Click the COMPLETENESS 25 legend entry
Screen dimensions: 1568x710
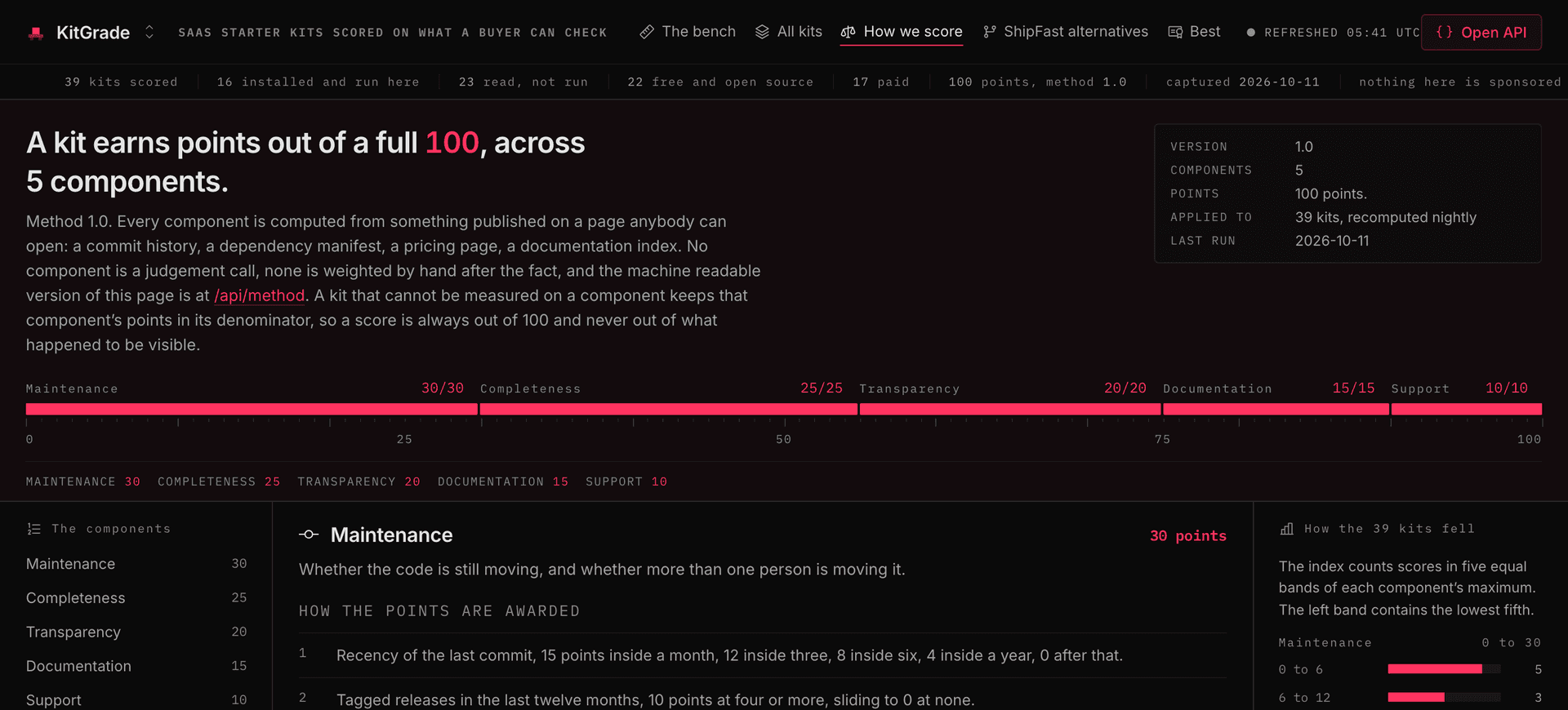(219, 481)
